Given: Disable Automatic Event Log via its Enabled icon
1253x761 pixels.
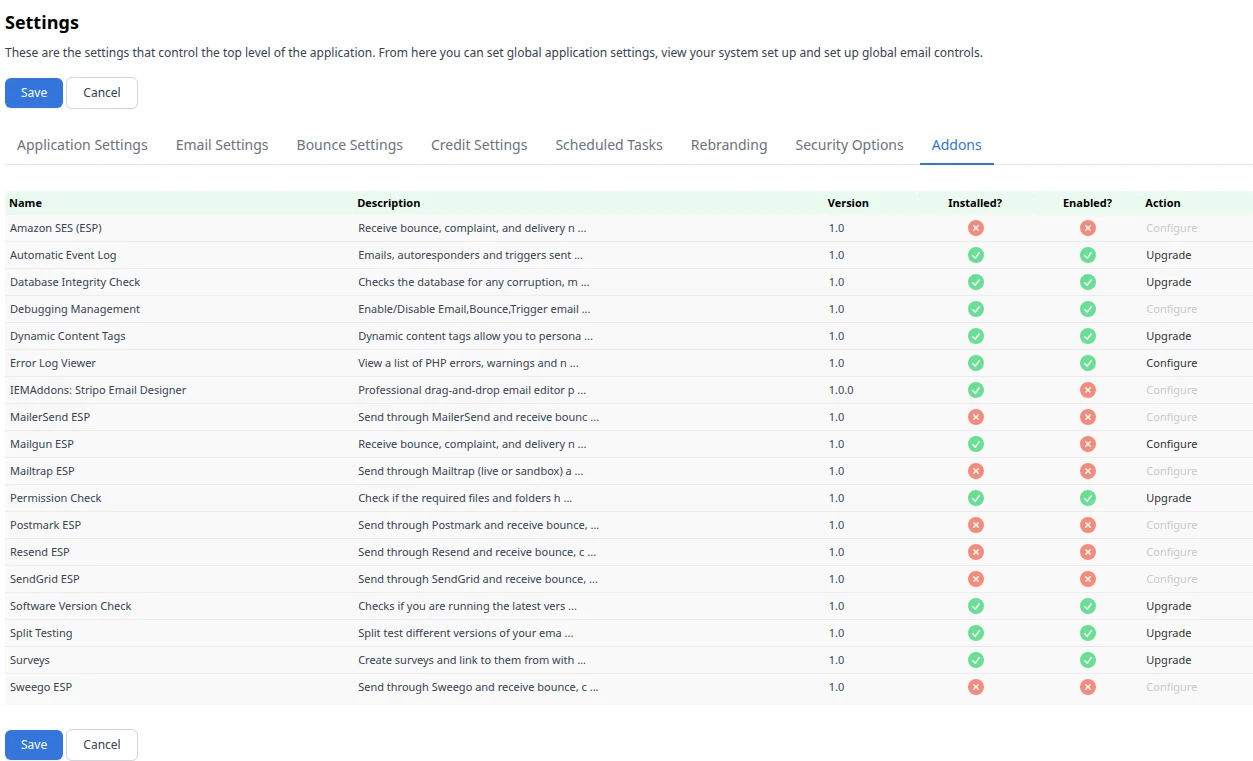Looking at the screenshot, I should (1088, 255).
